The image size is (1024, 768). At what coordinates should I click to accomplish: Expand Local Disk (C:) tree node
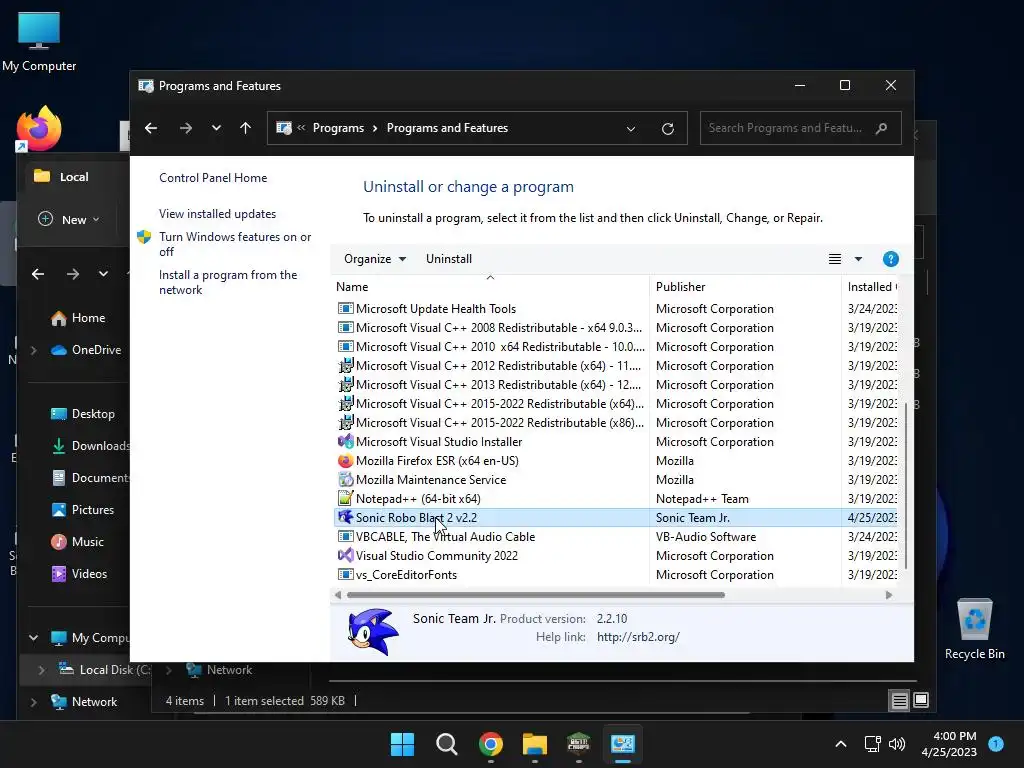[42, 670]
